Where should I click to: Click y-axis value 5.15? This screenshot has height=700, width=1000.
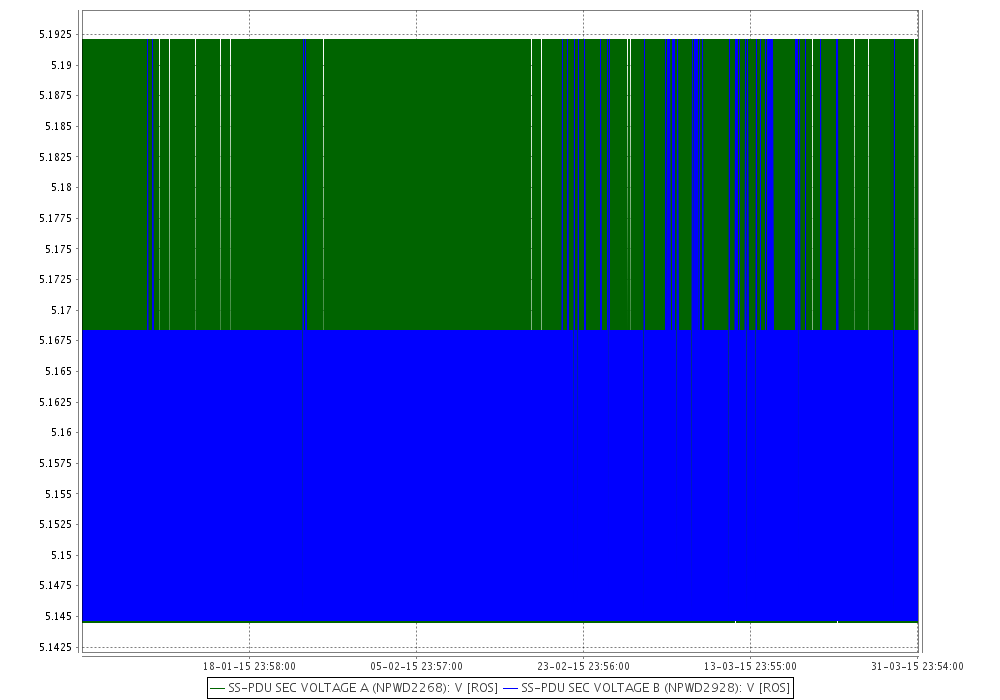(x=61, y=555)
